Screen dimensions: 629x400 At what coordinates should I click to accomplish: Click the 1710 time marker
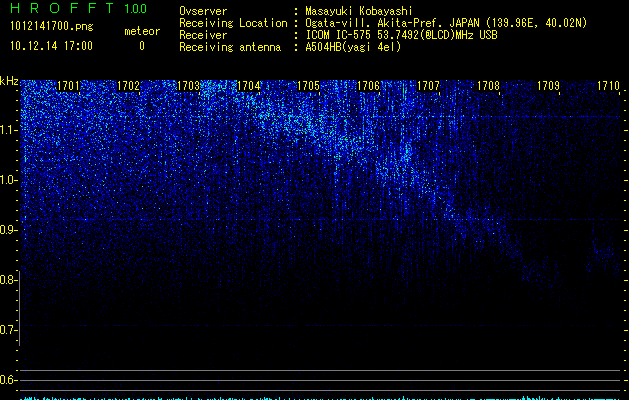pyautogui.click(x=609, y=86)
